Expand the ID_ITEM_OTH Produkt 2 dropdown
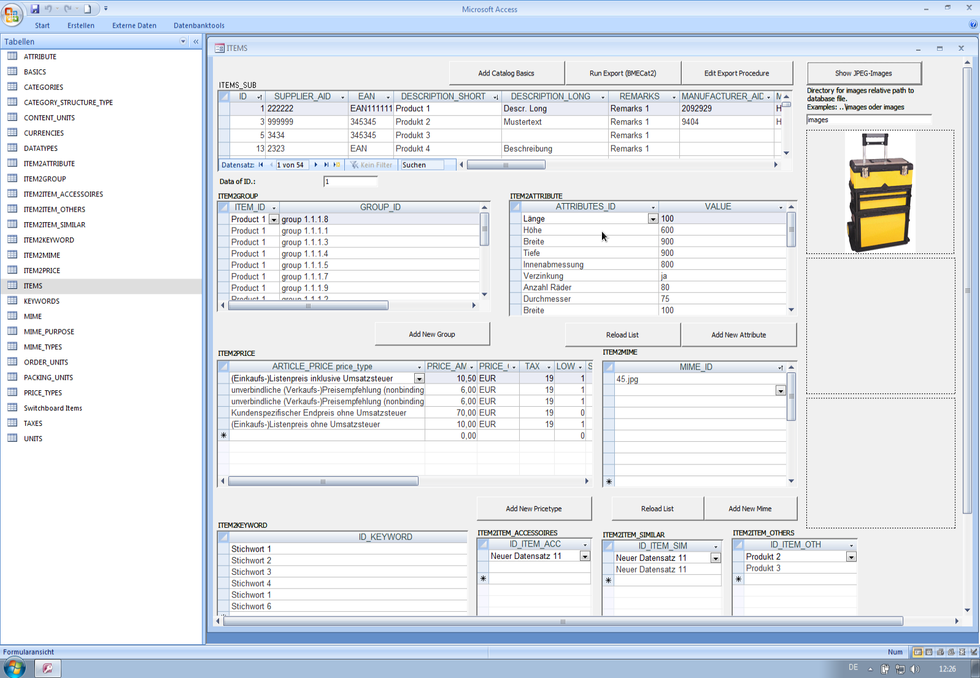Image resolution: width=980 pixels, height=678 pixels. pos(851,557)
